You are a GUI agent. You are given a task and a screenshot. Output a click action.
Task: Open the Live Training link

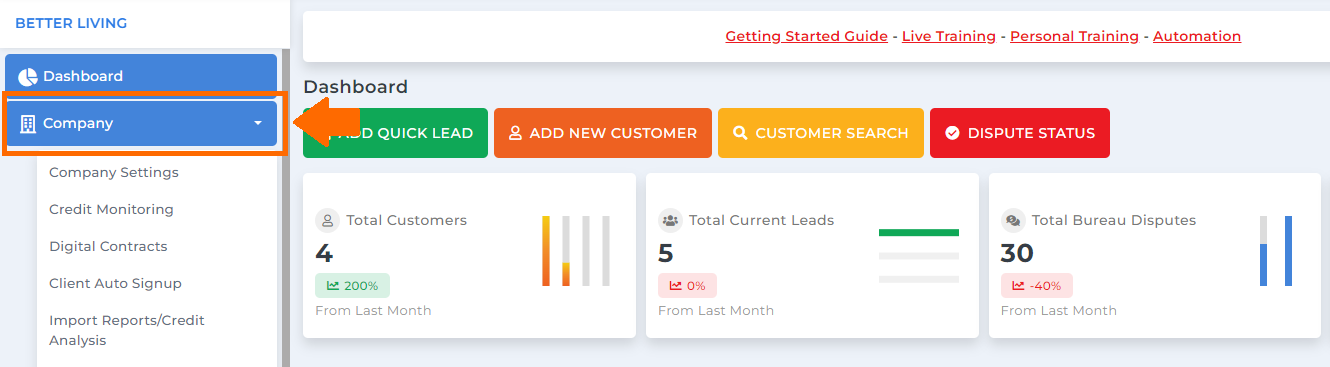(x=949, y=36)
